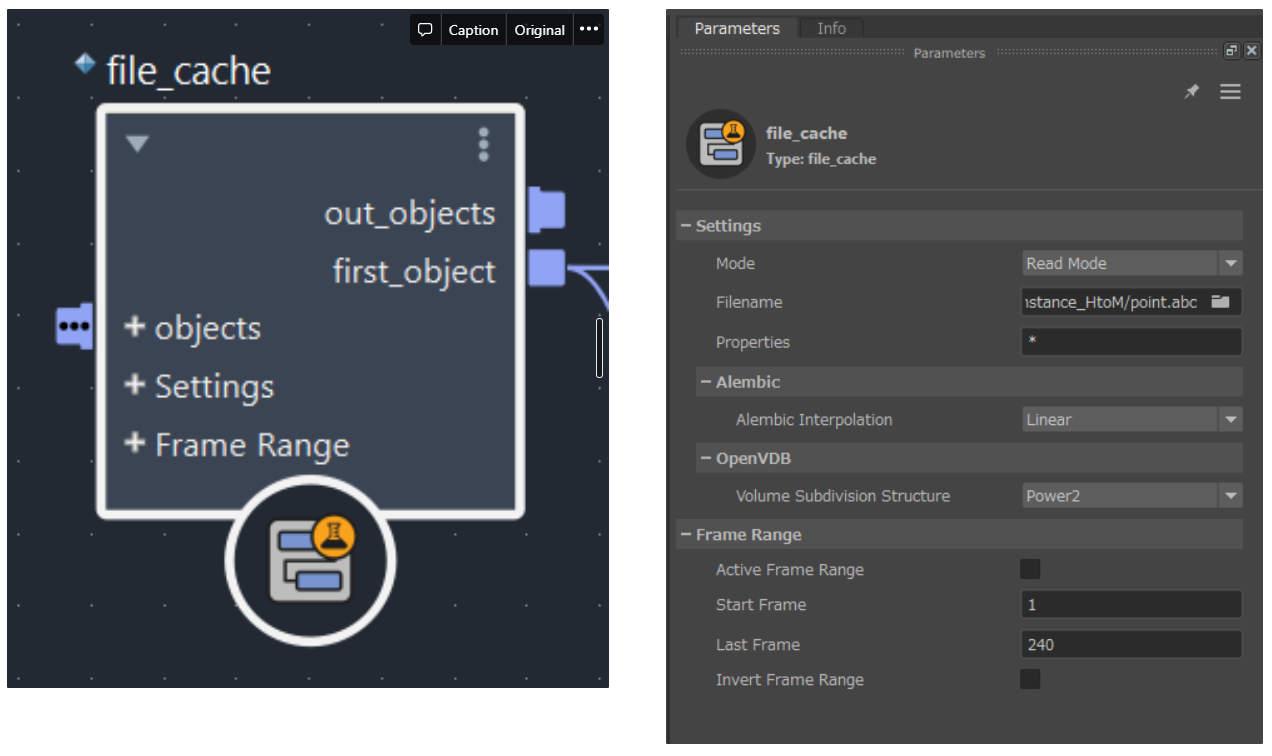This screenshot has height=756, width=1272.
Task: Click the Start Frame field
Action: click(x=1132, y=604)
